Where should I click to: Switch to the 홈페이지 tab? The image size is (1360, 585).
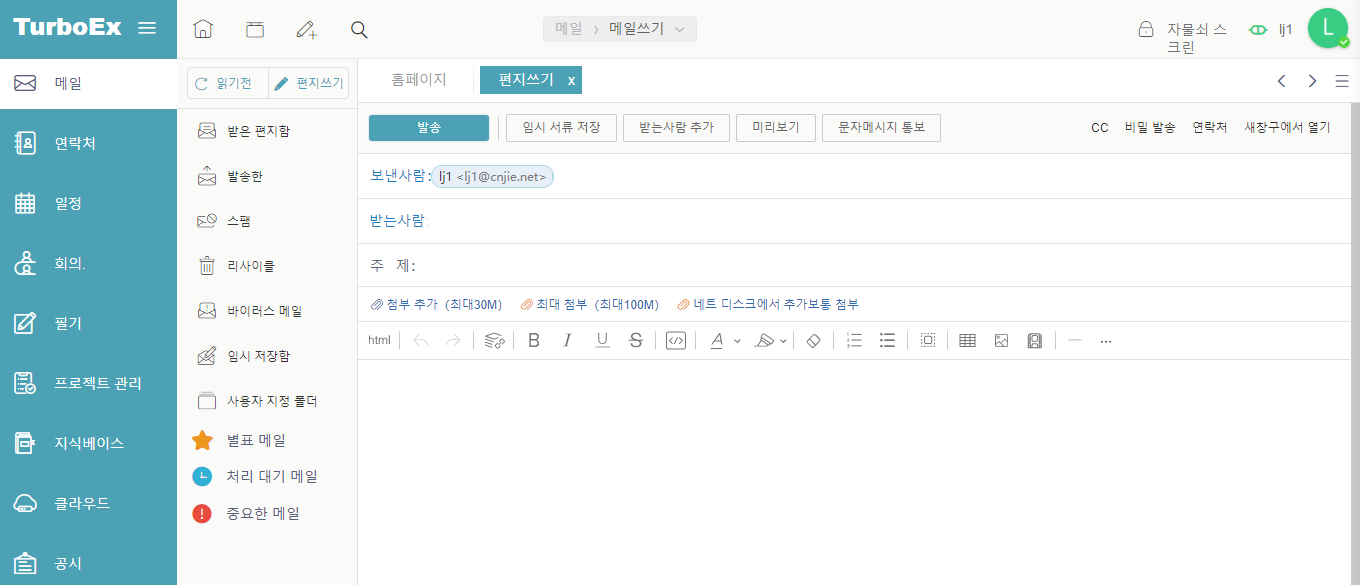point(418,80)
